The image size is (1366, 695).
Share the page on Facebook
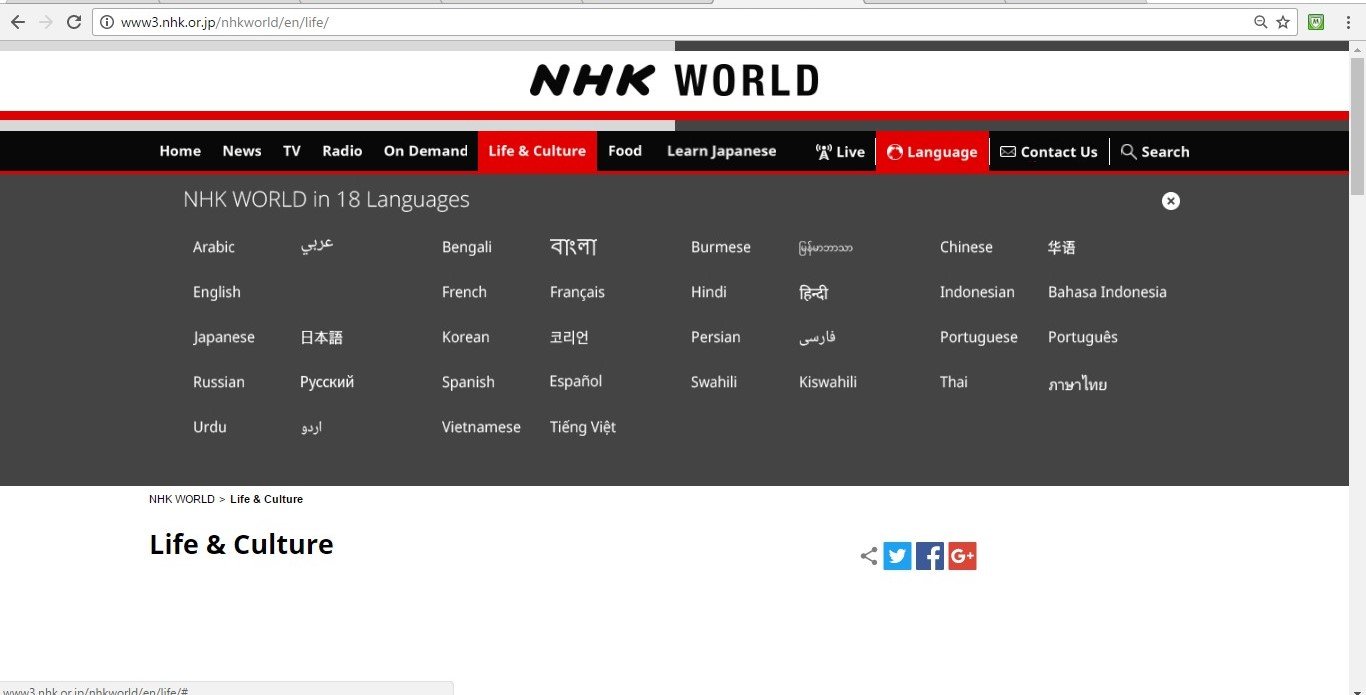pyautogui.click(x=930, y=556)
